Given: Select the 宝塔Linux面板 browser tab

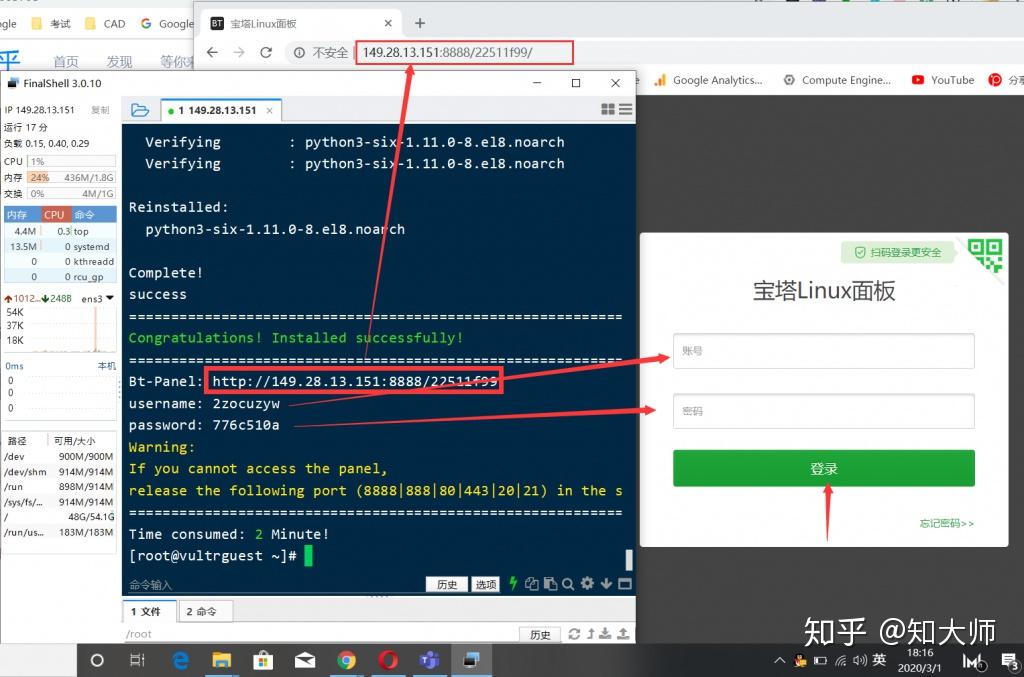Looking at the screenshot, I should 302,24.
